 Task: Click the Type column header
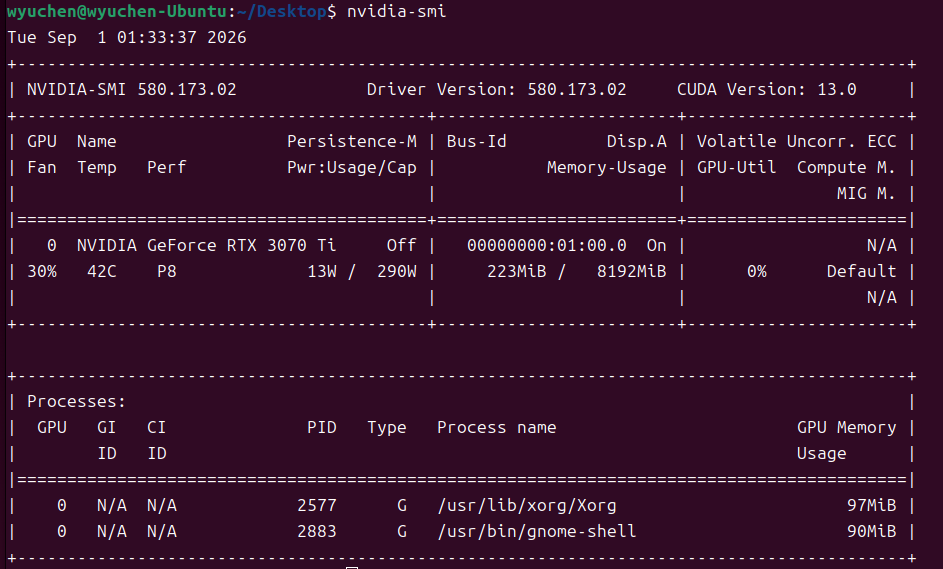tap(387, 428)
